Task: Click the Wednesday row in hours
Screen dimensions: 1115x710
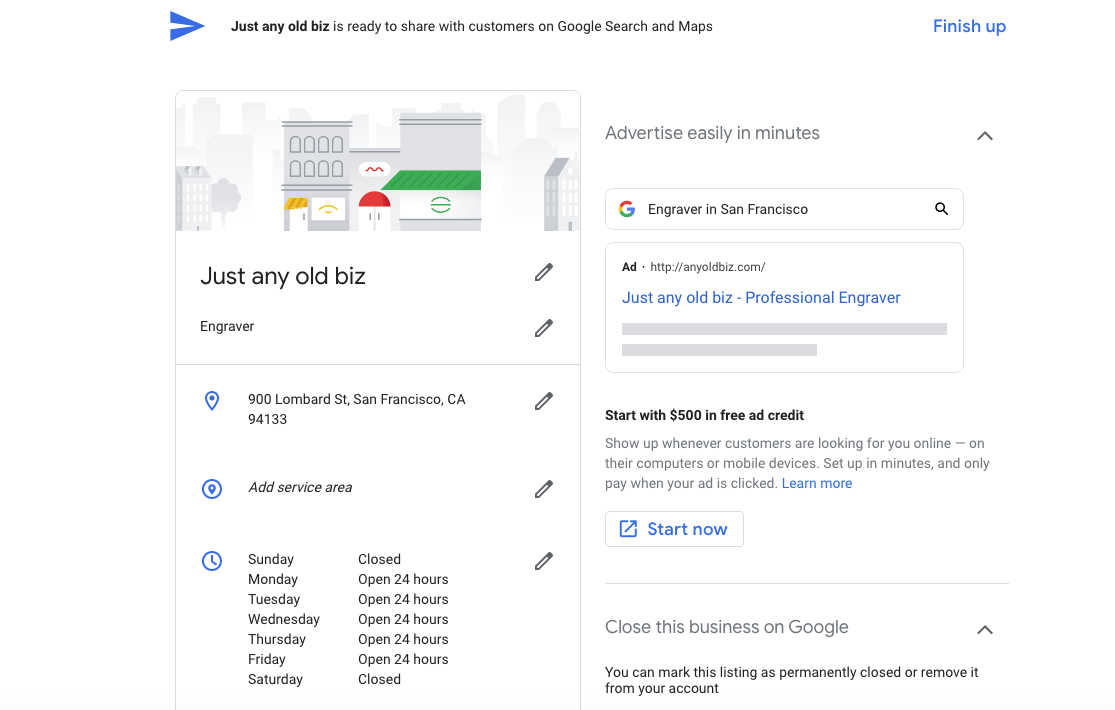Action: (x=348, y=619)
